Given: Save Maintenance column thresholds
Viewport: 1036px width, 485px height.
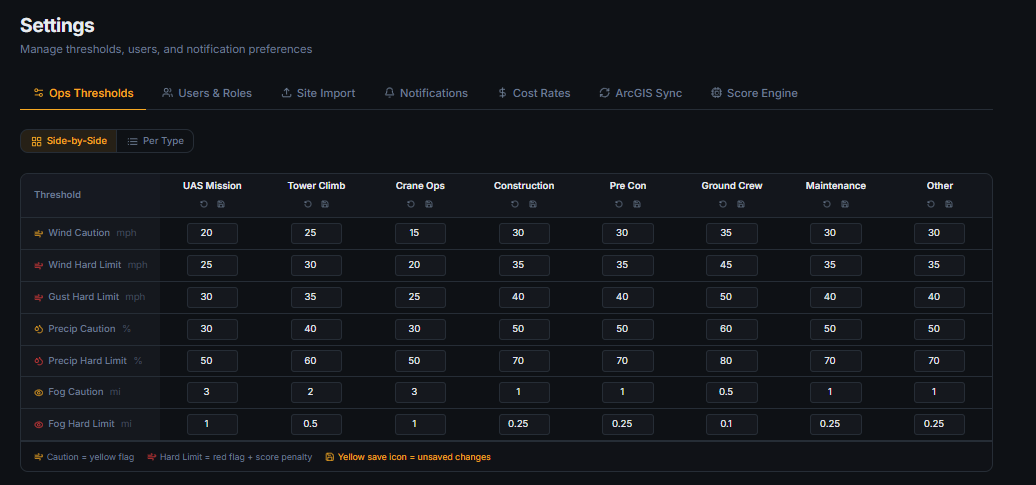Looking at the screenshot, I should [x=844, y=204].
